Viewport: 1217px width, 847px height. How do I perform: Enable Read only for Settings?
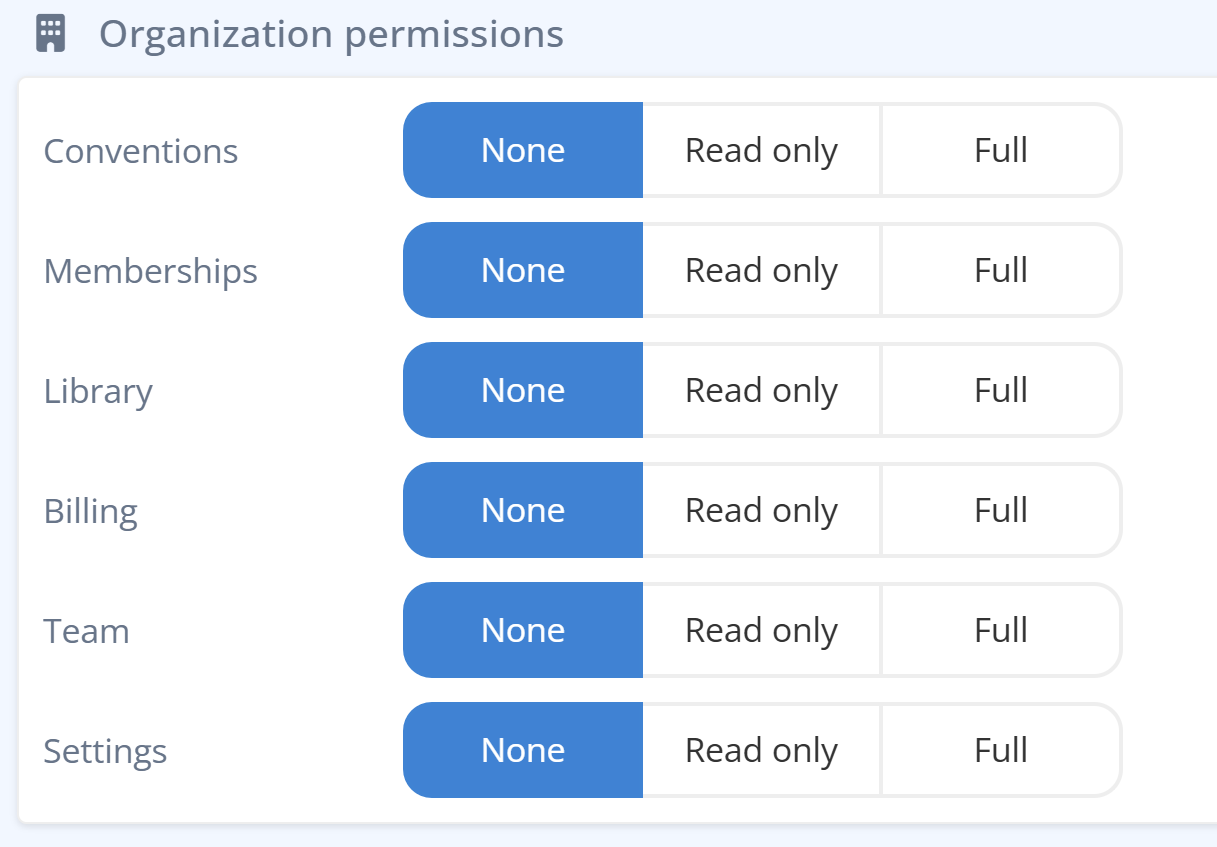pos(761,750)
